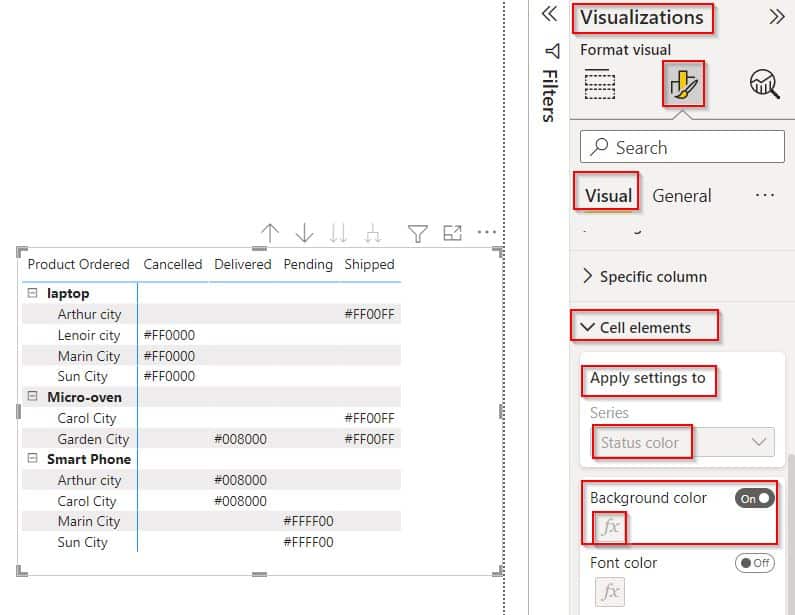Screen dimensions: 795x615
Task: Open the Status color series dropdown
Action: coord(682,443)
